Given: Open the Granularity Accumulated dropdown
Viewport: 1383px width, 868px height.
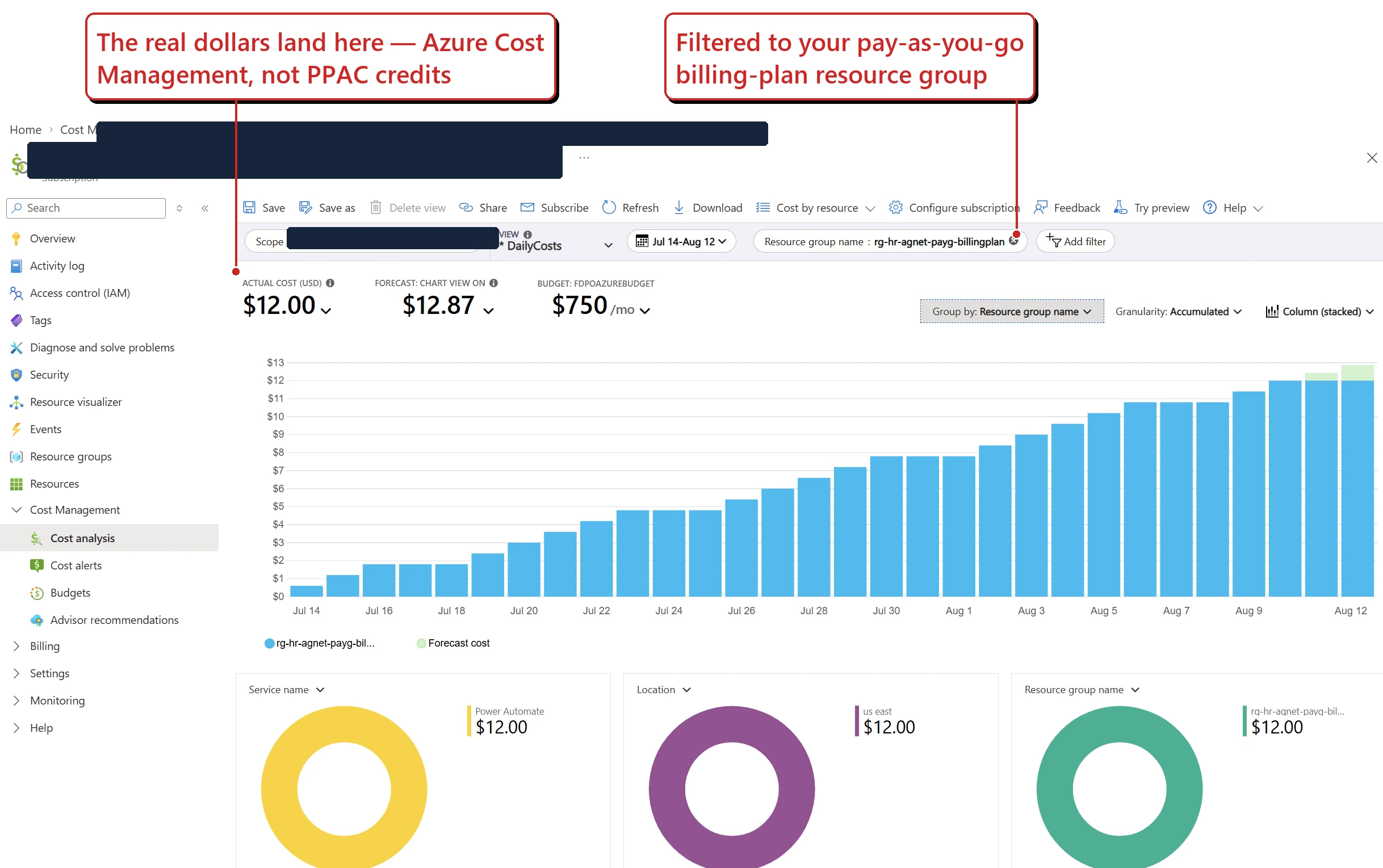Looking at the screenshot, I should point(1179,311).
